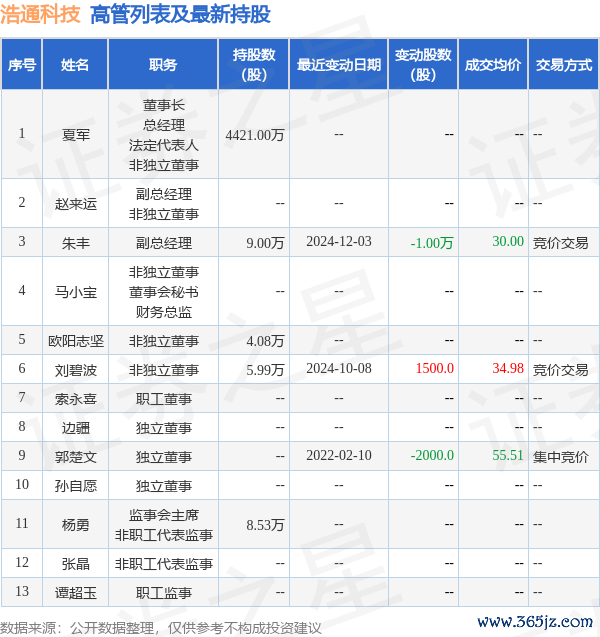Select the name 张晶

coord(76,564)
